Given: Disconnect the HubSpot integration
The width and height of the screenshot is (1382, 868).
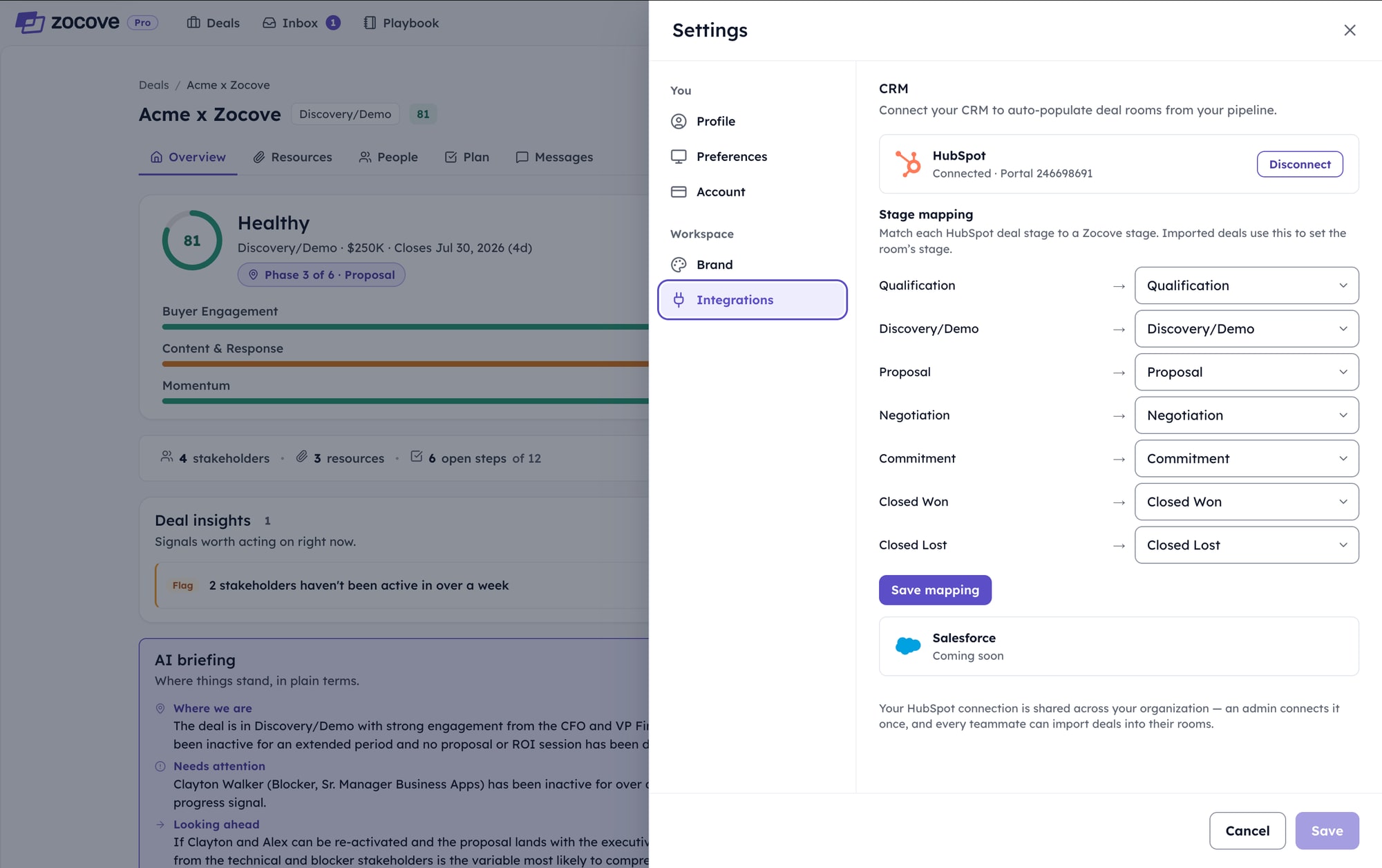Looking at the screenshot, I should (x=1300, y=164).
